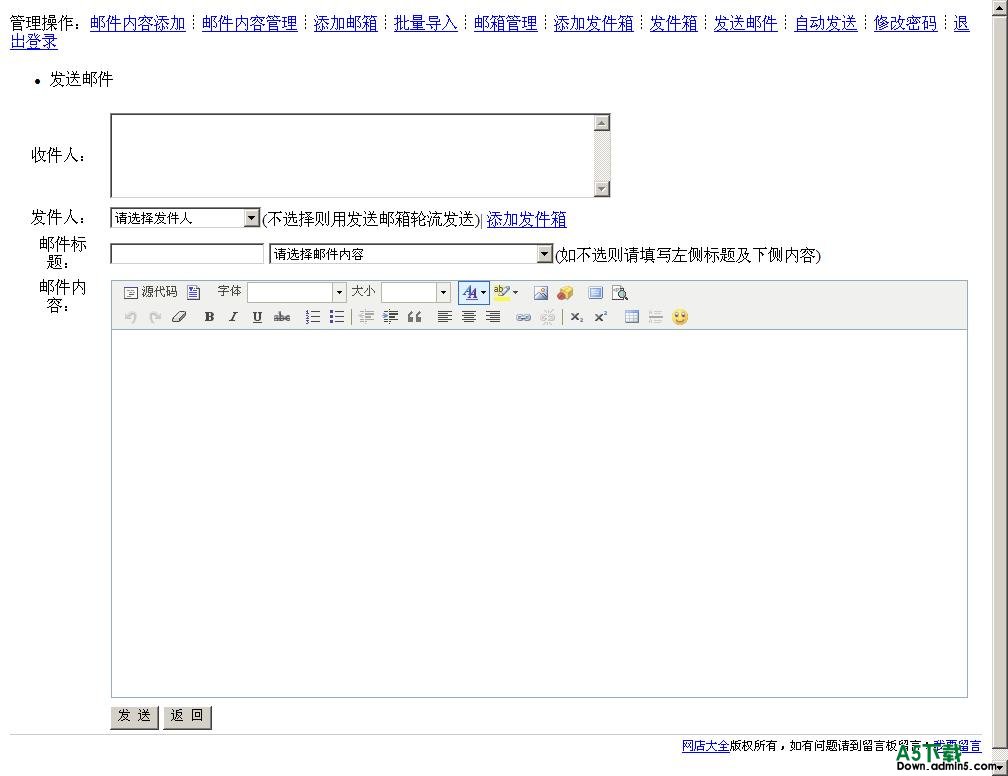Click the insert Flash icon
Image resolution: width=1008 pixels, height=776 pixels.
coord(565,293)
